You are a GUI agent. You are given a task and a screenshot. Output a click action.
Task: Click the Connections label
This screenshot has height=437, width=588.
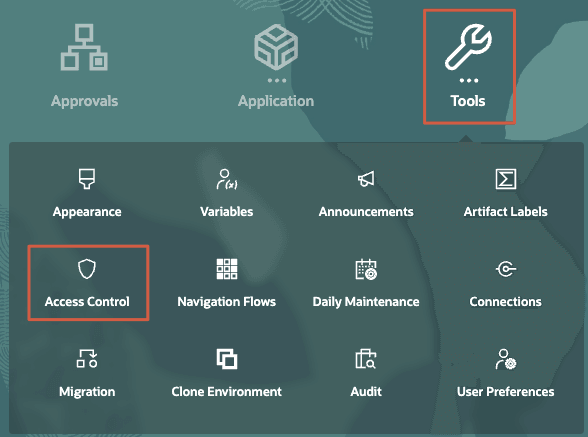point(506,302)
